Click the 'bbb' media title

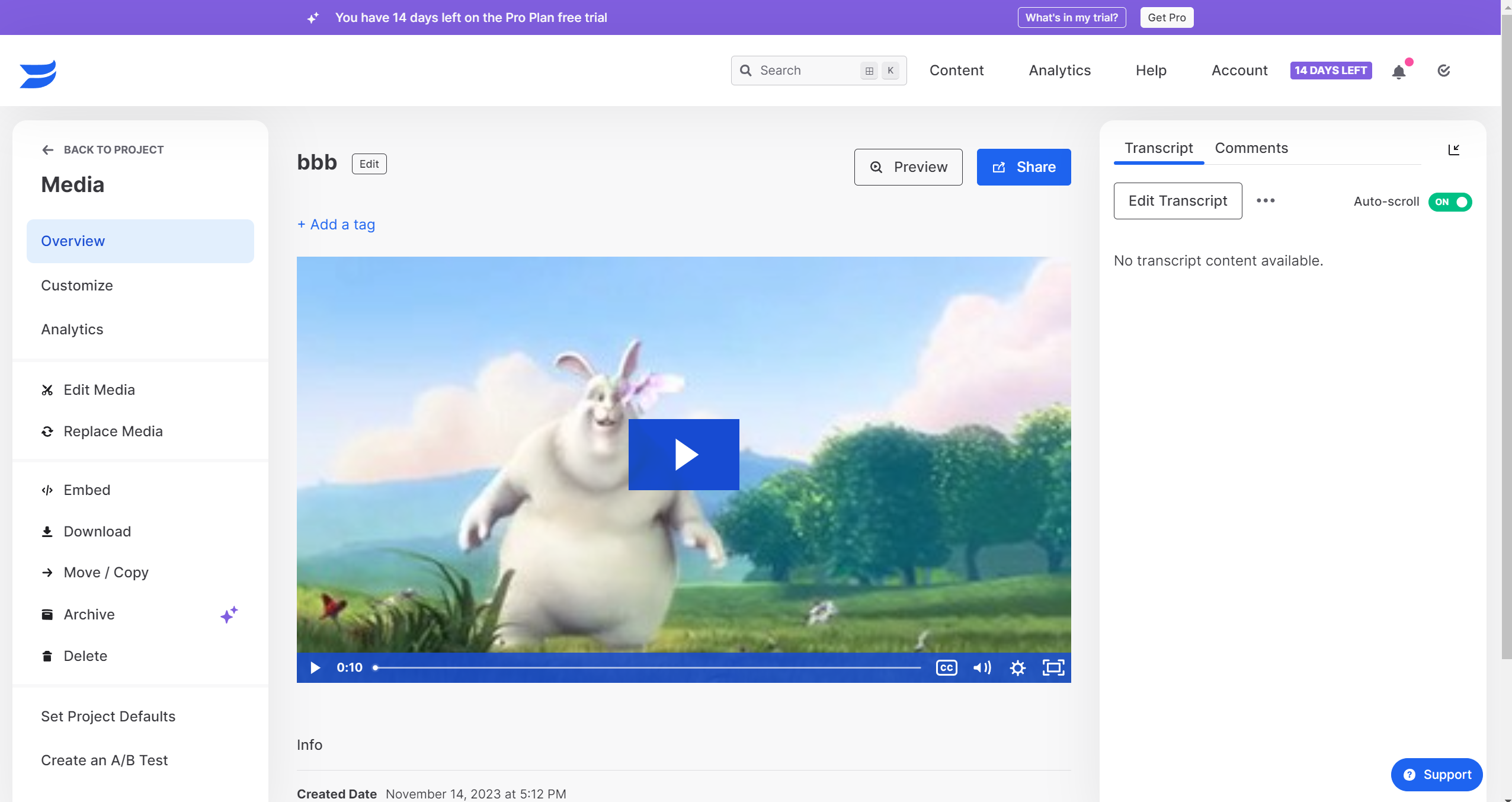317,163
